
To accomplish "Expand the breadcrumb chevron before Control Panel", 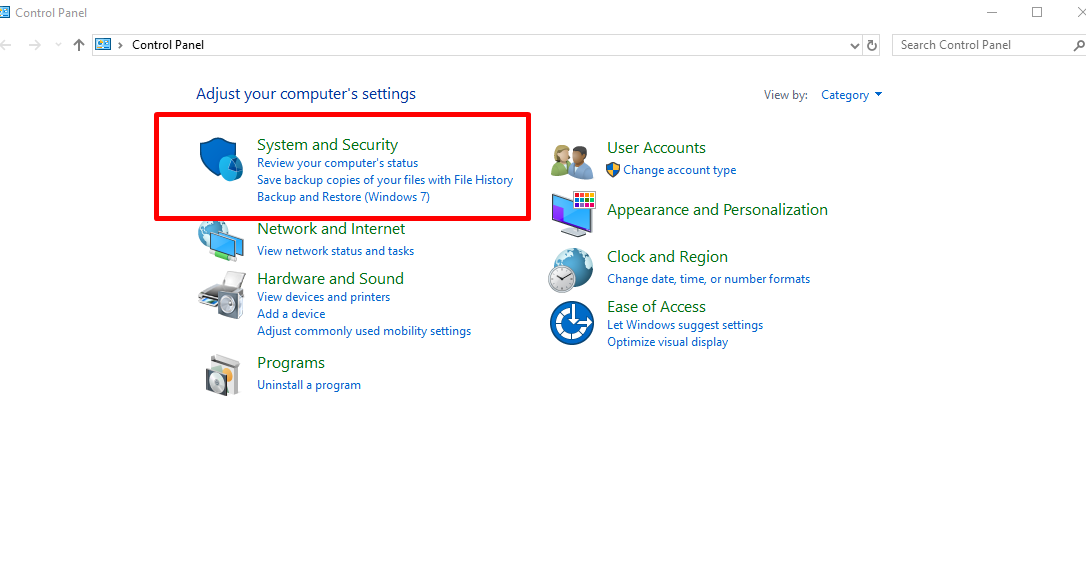I will 121,45.
